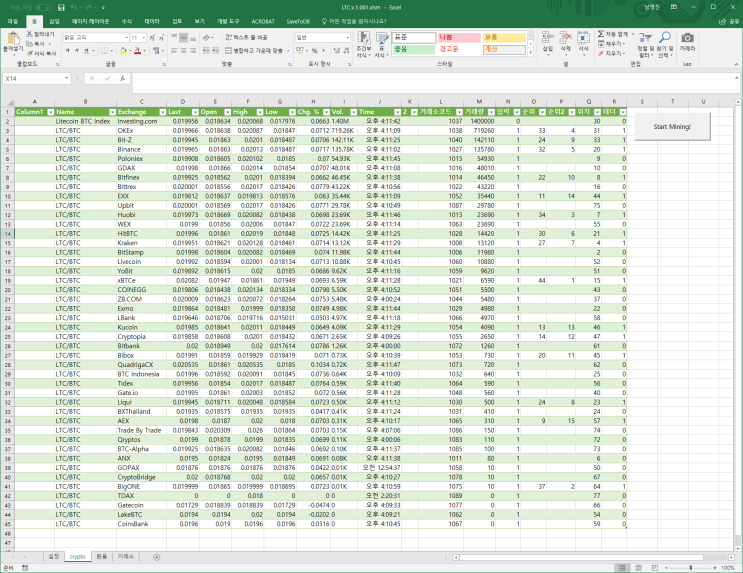Screen dimensions: 743x573
Task: Align text left icon
Action: click(174, 51)
